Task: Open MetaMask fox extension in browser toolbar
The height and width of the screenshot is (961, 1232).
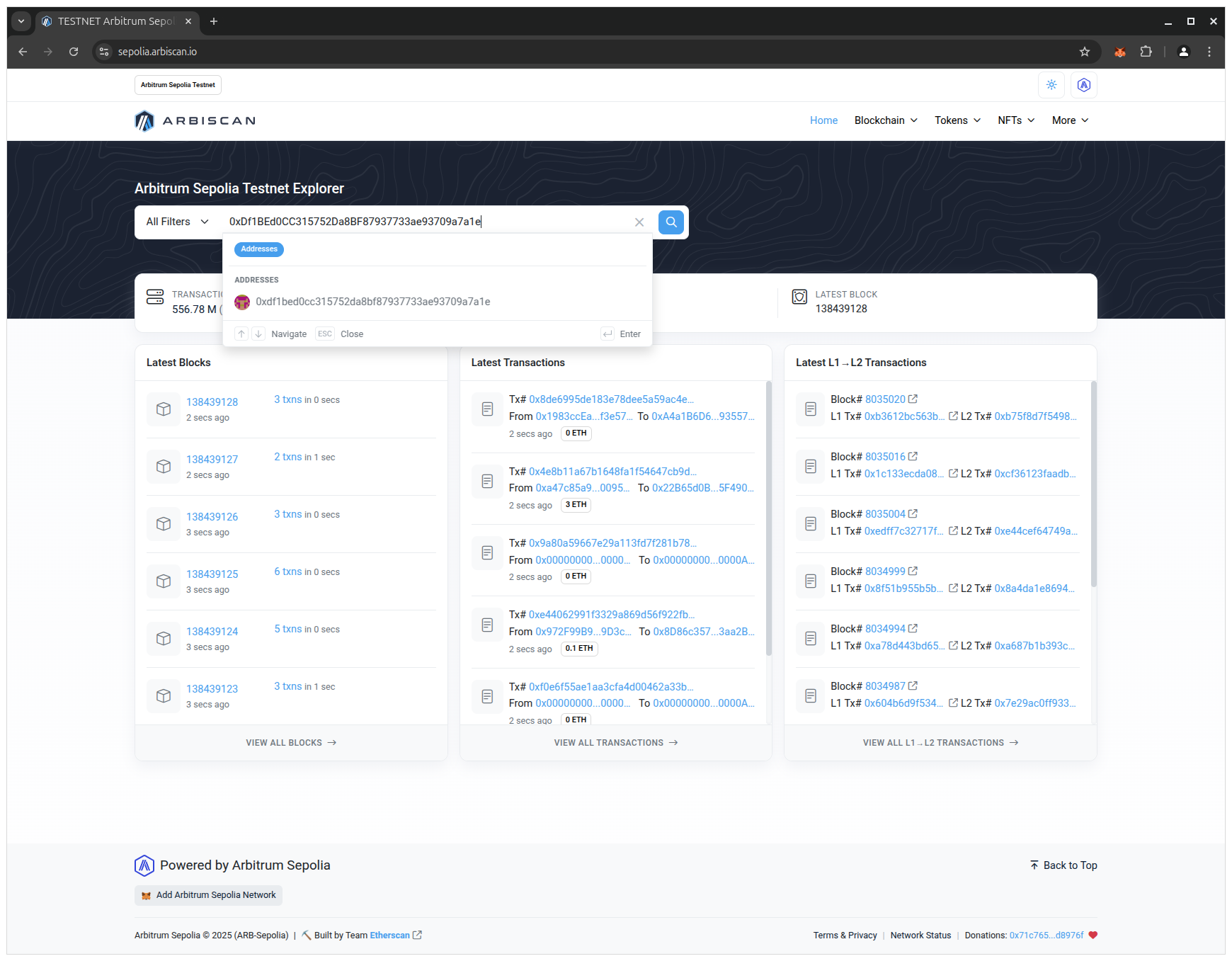Action: 1119,52
